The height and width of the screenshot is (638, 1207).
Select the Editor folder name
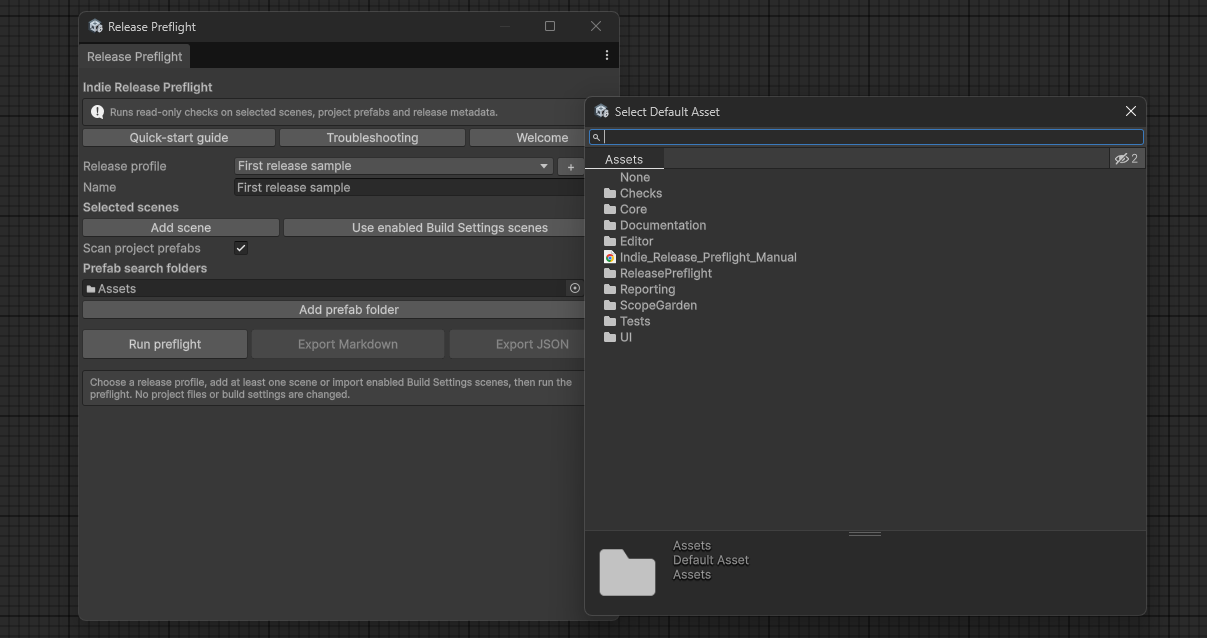point(636,242)
